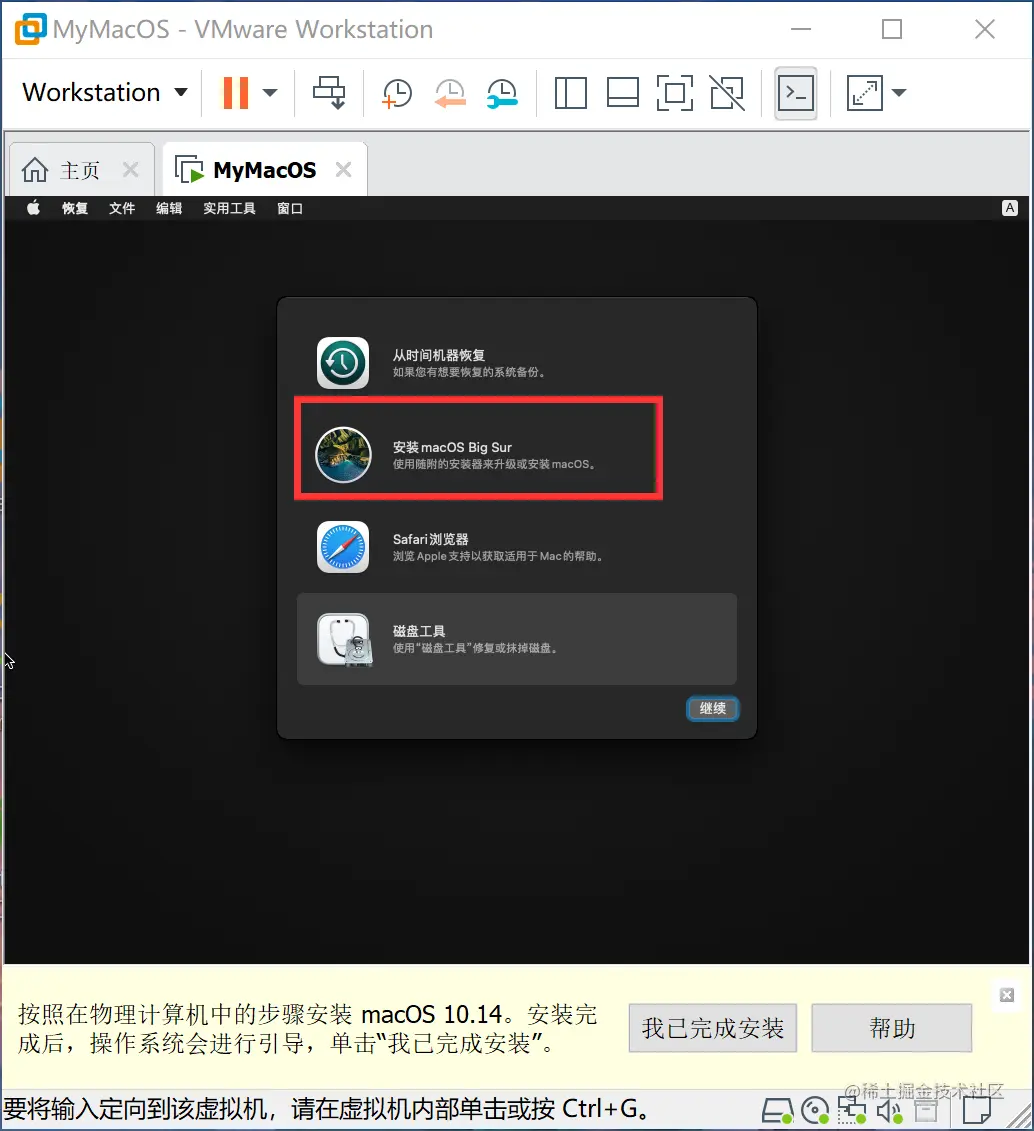The height and width of the screenshot is (1131, 1034).
Task: Click the hard disk status icon
Action: 778,1111
